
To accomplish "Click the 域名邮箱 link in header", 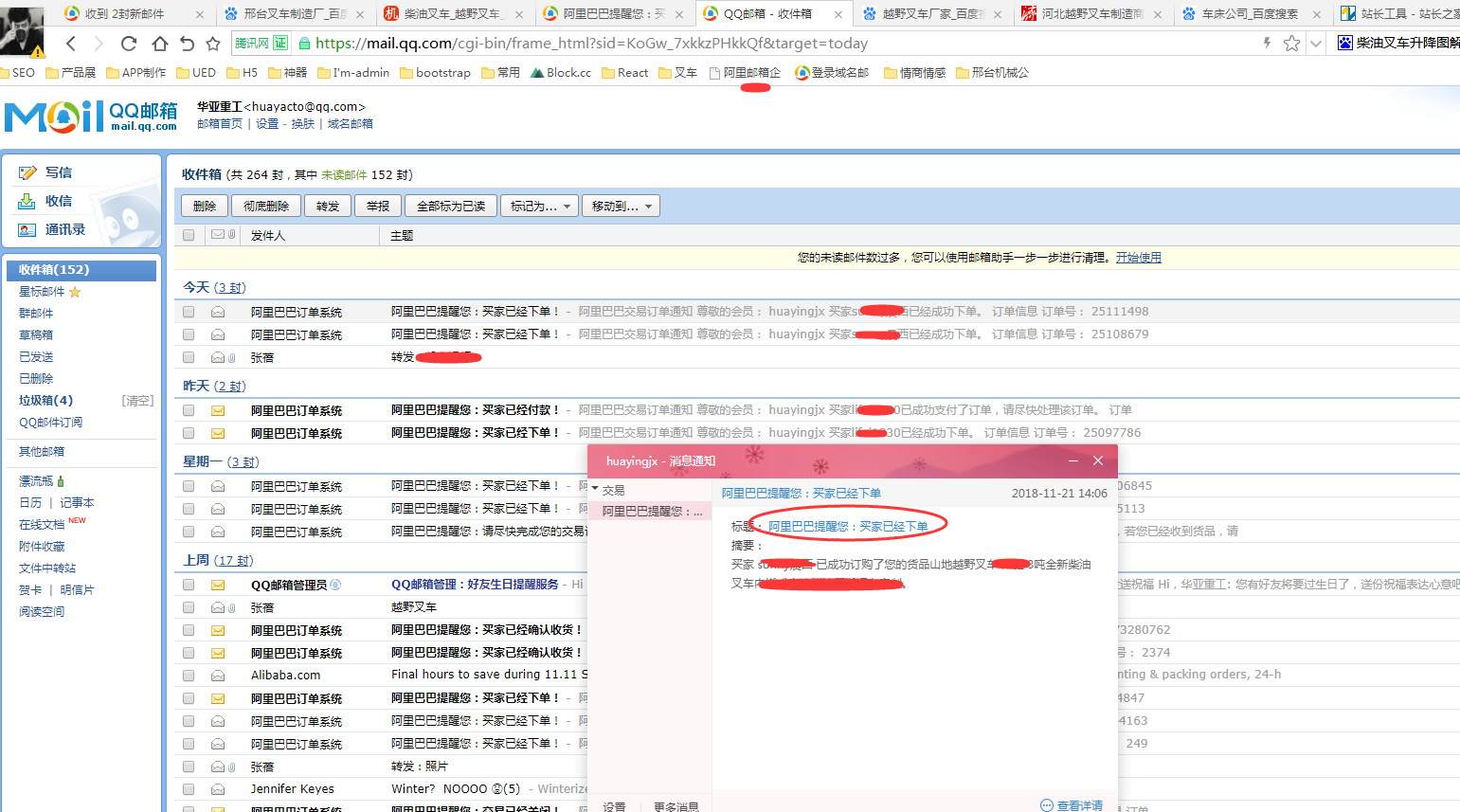I will pyautogui.click(x=350, y=124).
